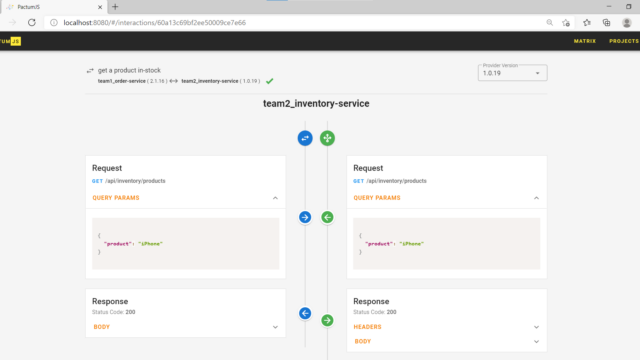Click the zoom magnifier icon in address bar

(x=550, y=23)
